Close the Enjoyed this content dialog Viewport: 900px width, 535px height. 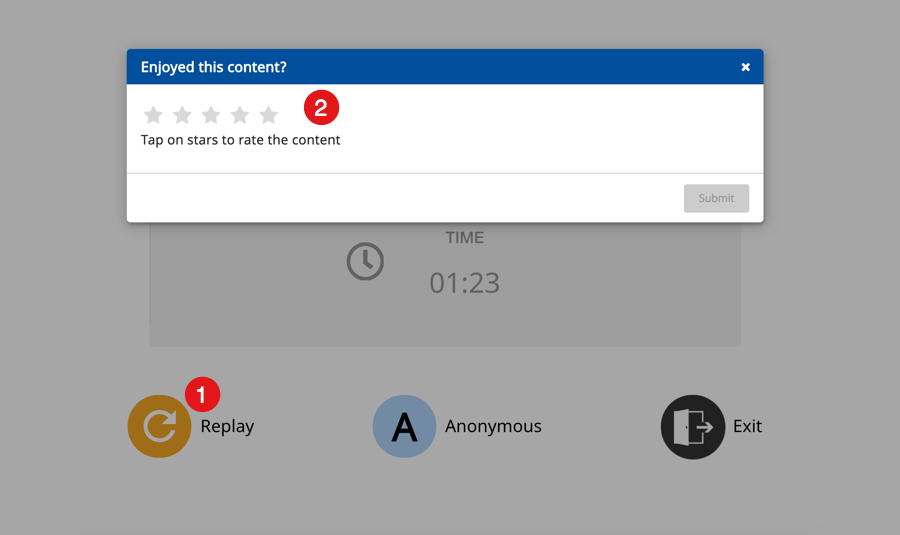(x=745, y=67)
